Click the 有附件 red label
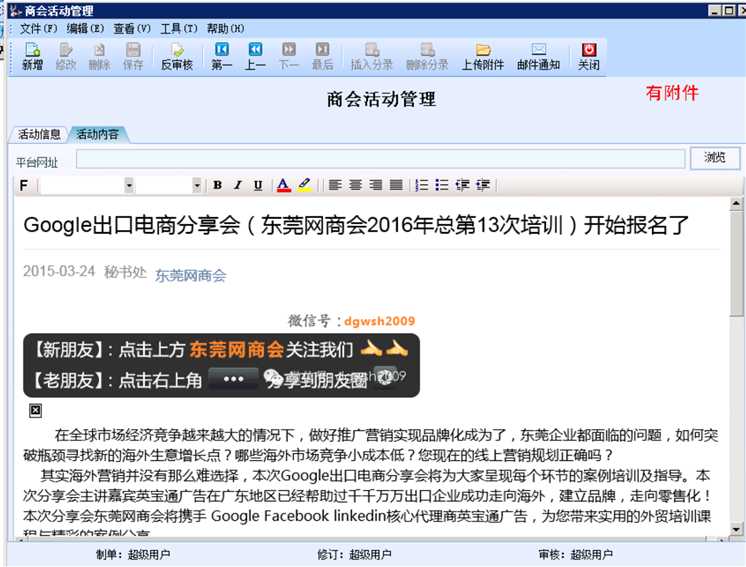 [x=672, y=93]
